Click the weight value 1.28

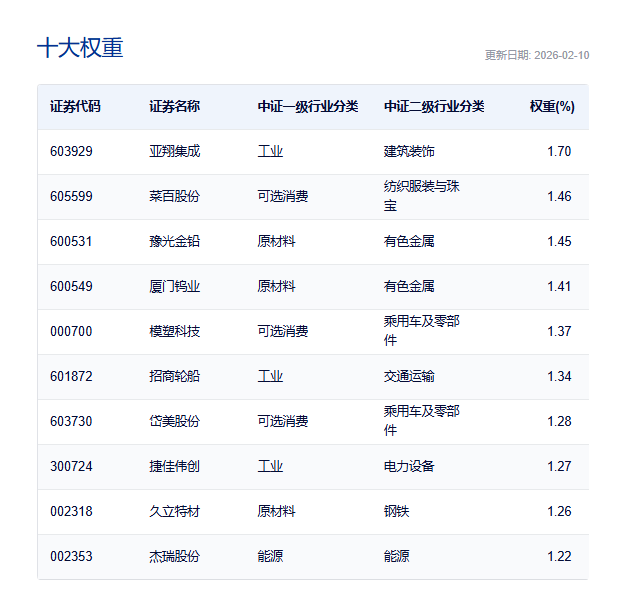click(x=559, y=422)
